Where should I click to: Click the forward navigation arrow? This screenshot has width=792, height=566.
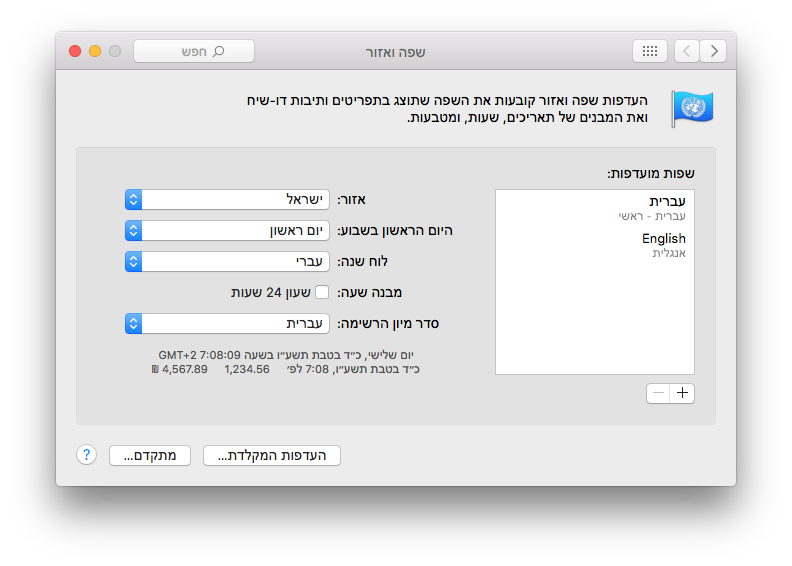[713, 51]
